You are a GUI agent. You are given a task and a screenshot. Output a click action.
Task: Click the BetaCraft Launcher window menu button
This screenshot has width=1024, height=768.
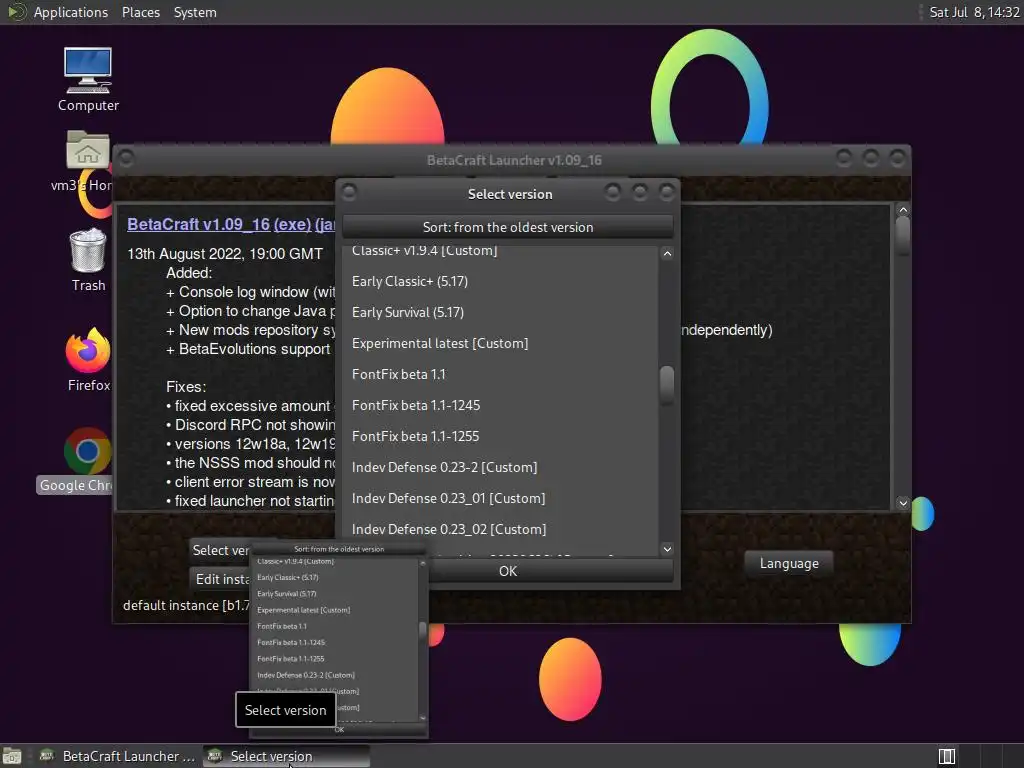coord(126,159)
